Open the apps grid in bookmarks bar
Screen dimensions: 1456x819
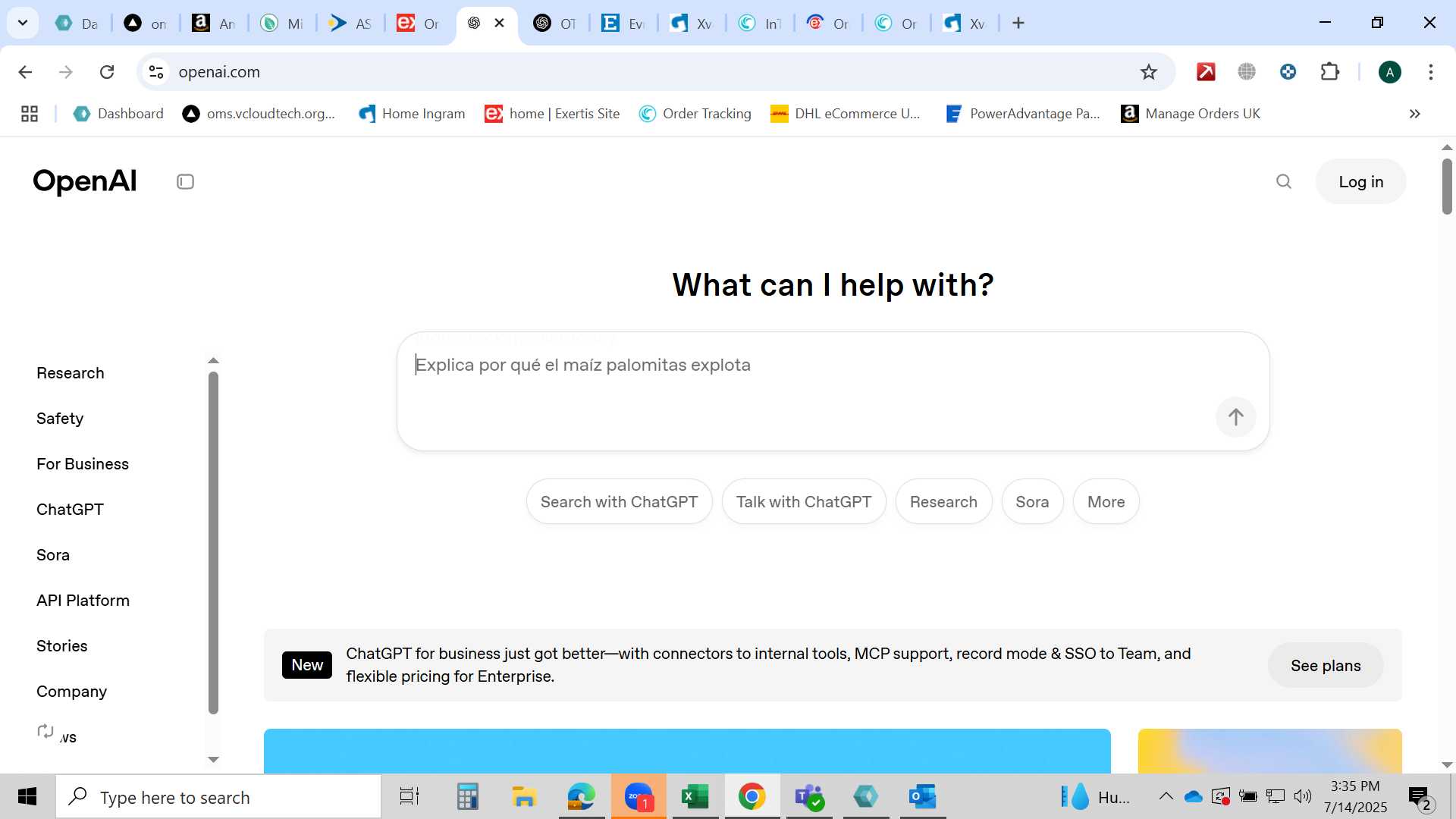pos(30,114)
